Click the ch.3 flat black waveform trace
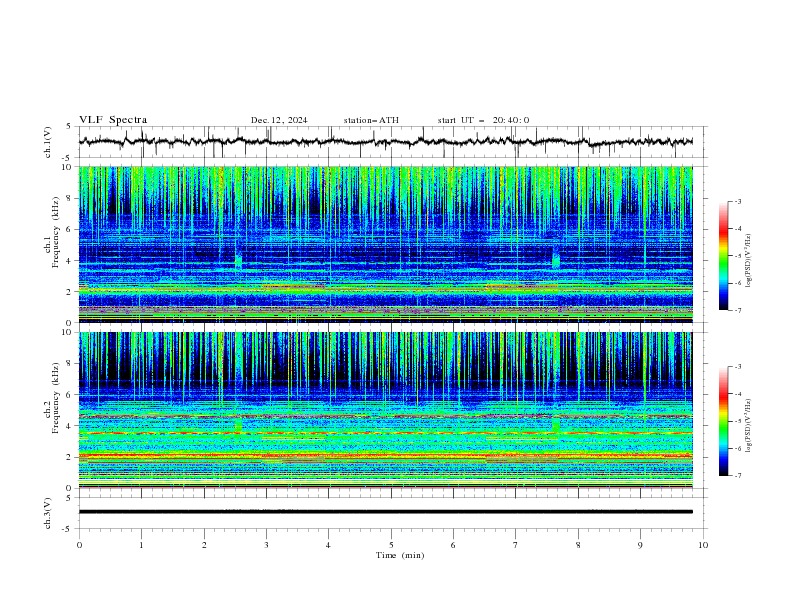The image size is (792, 612). [x=386, y=512]
